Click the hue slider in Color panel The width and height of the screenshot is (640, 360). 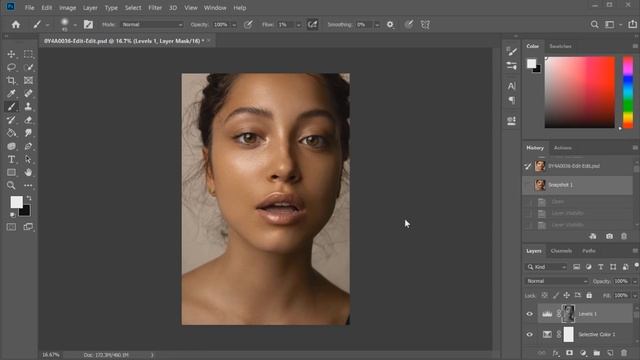(x=628, y=92)
